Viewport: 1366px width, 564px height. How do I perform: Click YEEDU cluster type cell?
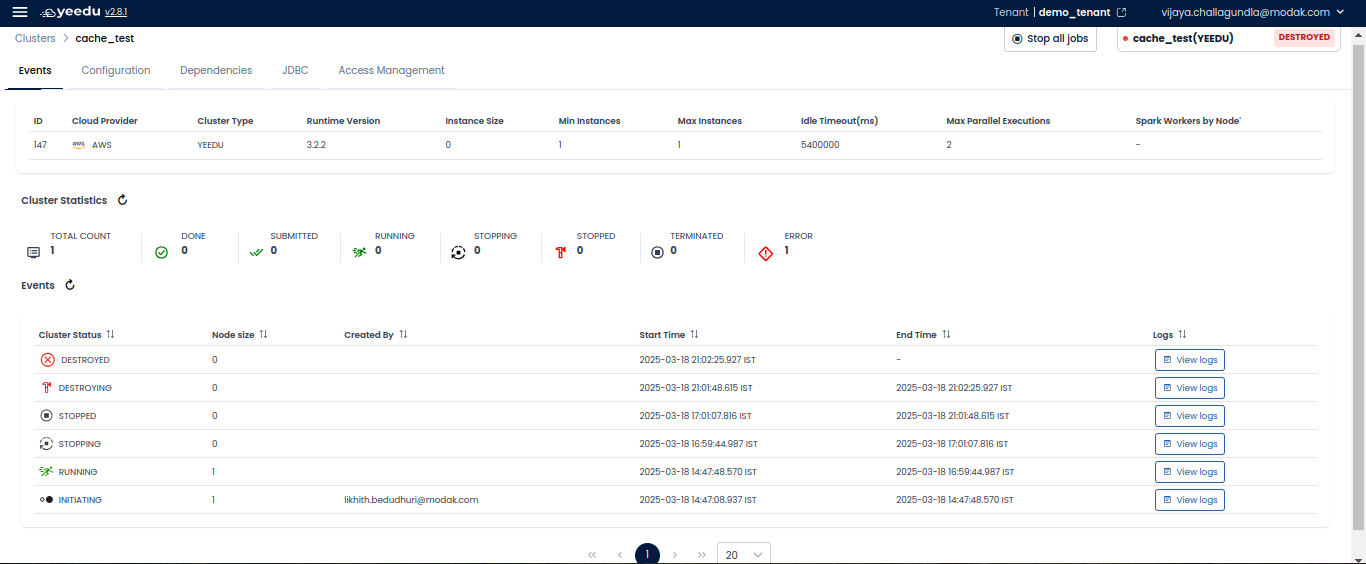click(211, 145)
